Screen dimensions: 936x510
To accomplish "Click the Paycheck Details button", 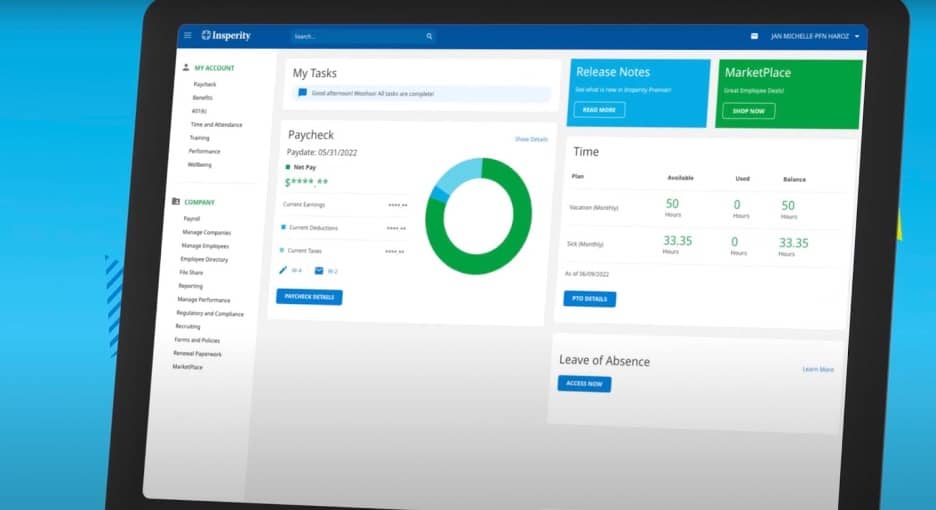I will click(x=309, y=297).
